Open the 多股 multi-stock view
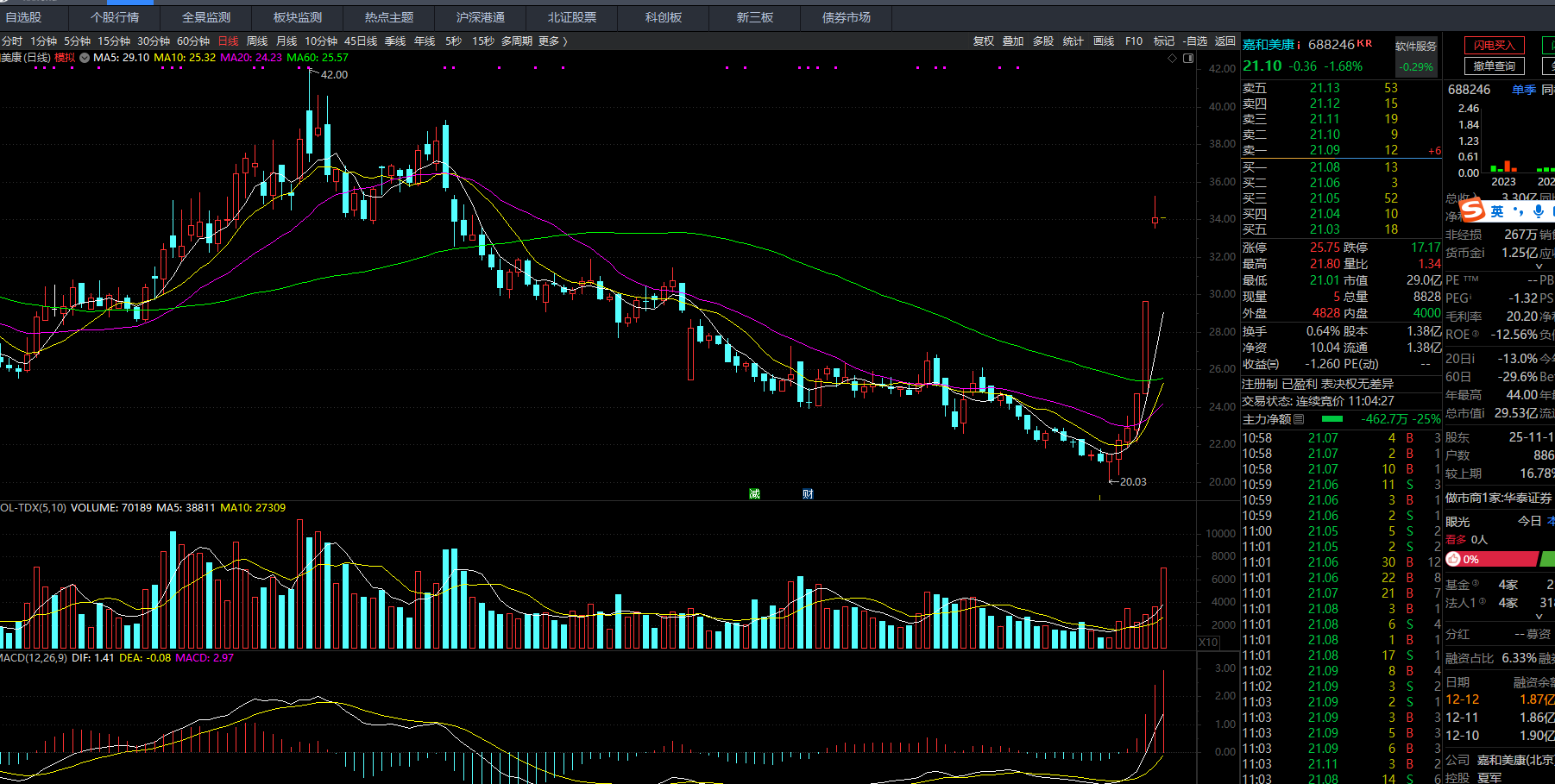Screen dimensions: 1555x784 click(1043, 41)
